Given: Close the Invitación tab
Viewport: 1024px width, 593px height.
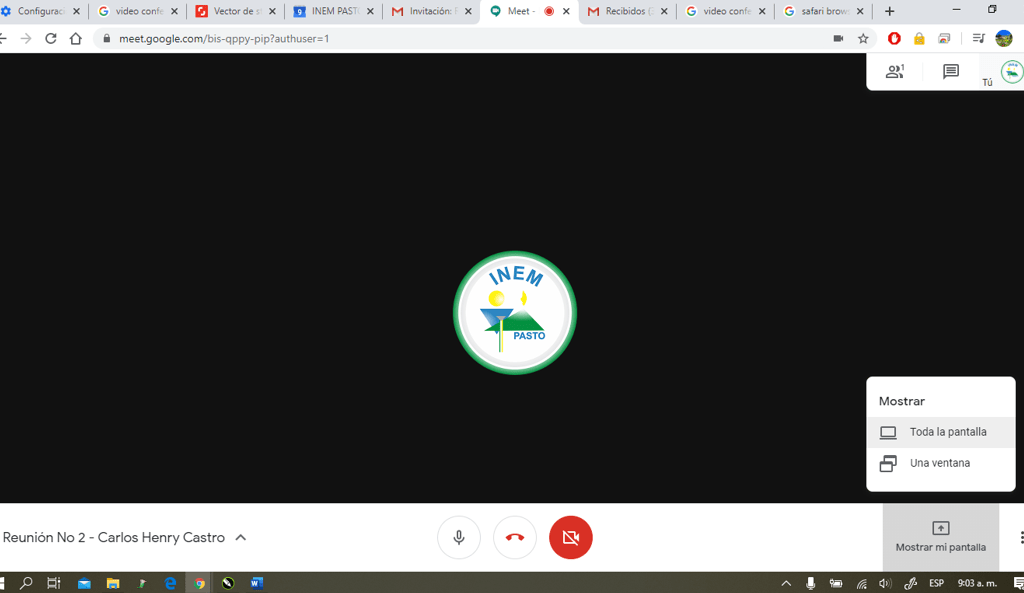Looking at the screenshot, I should (468, 11).
